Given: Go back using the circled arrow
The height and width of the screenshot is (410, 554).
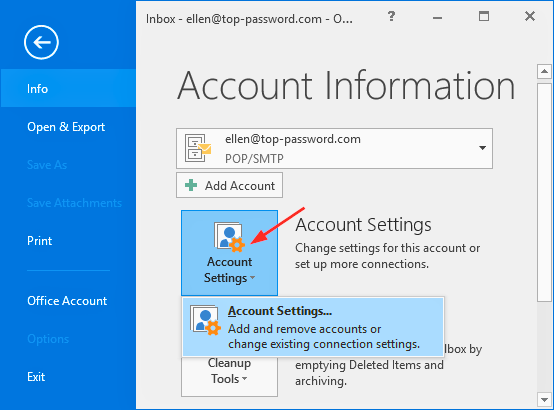Looking at the screenshot, I should point(41,42).
